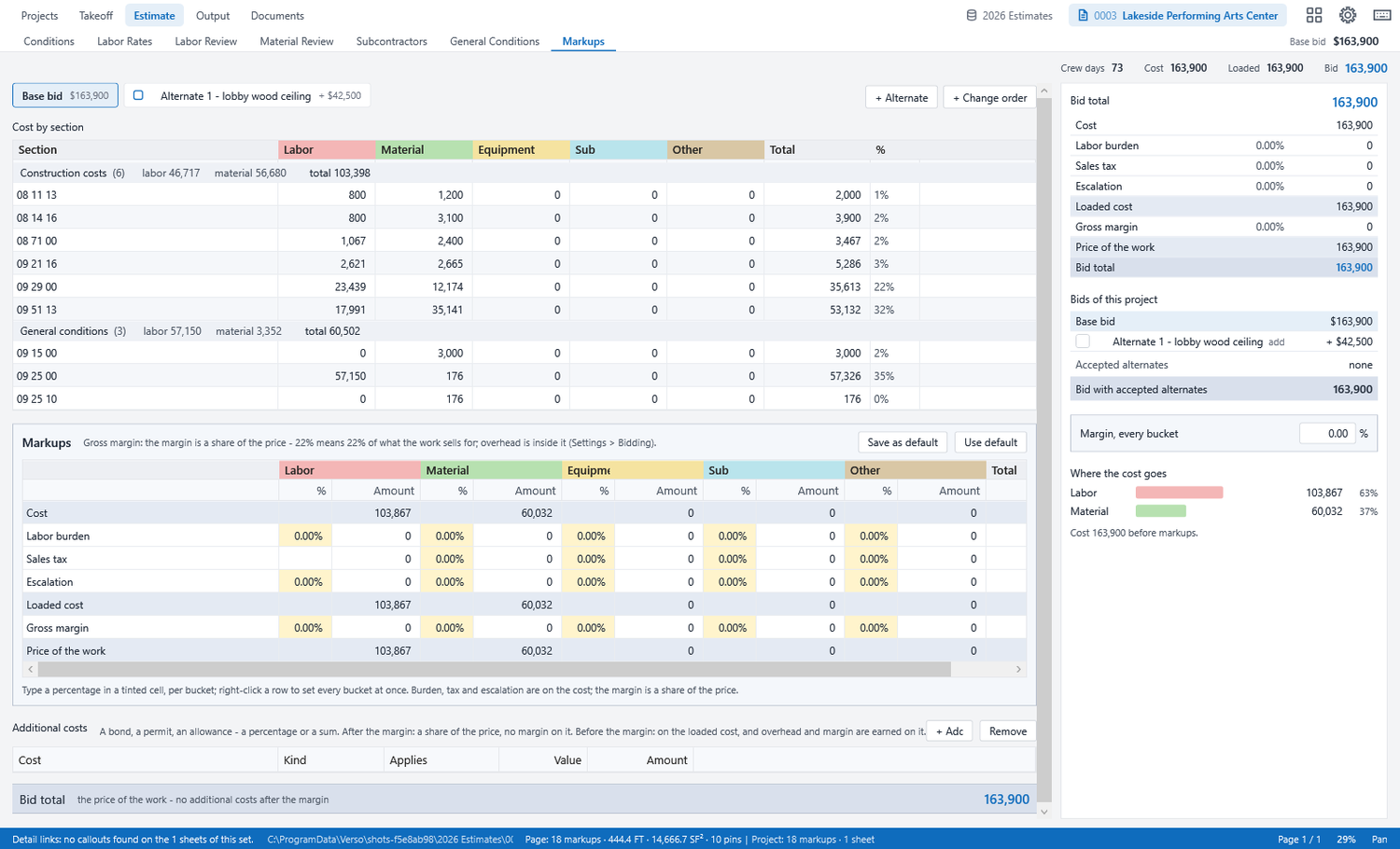
Task: Open the Projects tab
Action: [39, 16]
